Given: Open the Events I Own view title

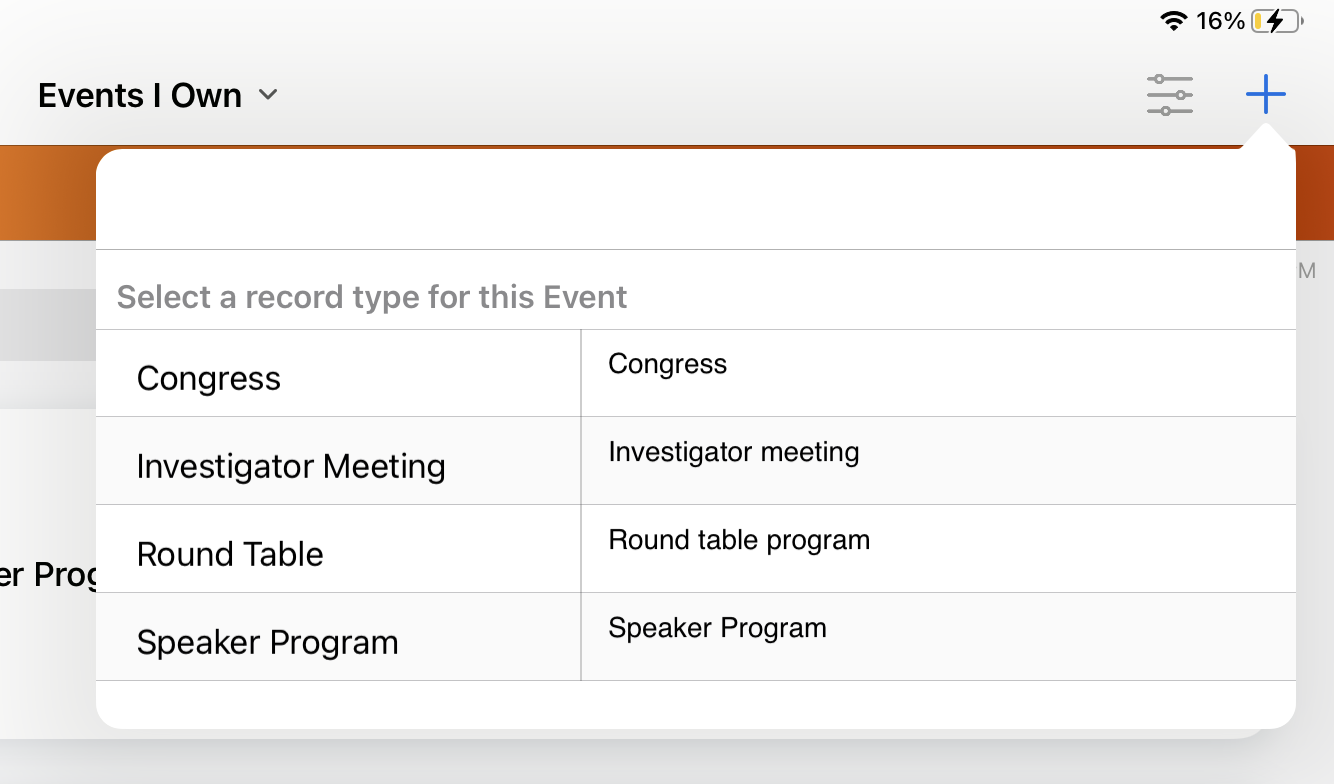Looking at the screenshot, I should click(x=140, y=95).
